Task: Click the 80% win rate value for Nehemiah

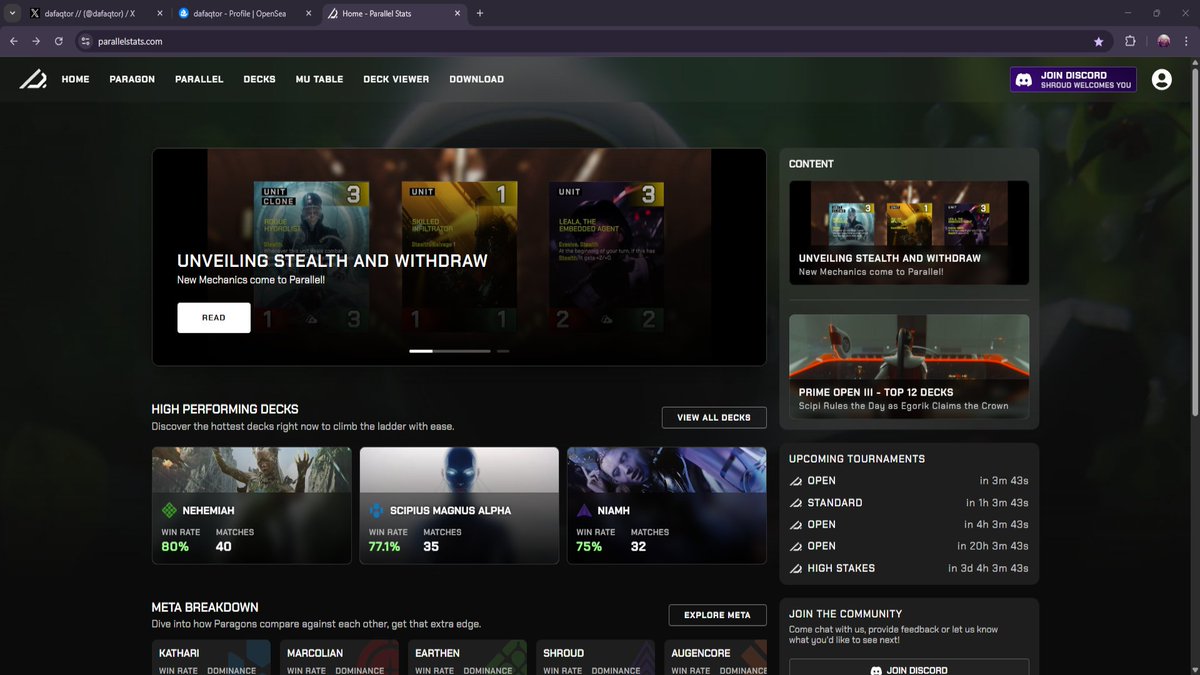Action: [x=175, y=547]
